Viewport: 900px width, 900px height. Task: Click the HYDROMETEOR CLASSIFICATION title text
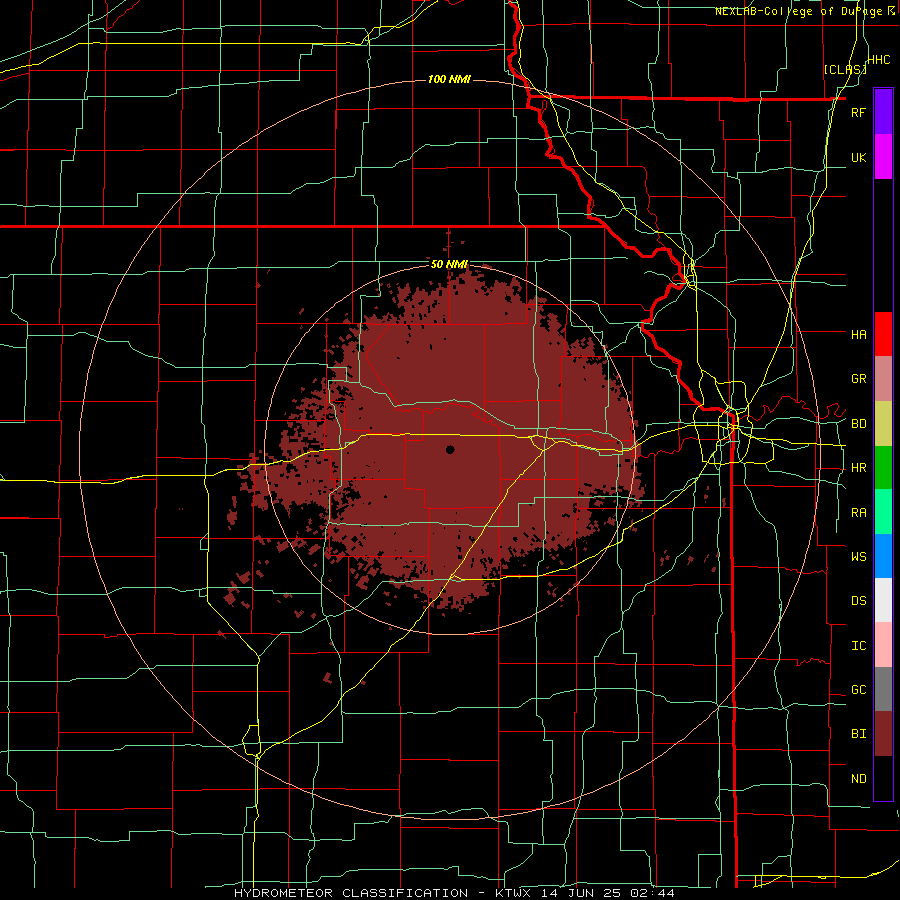coord(351,893)
